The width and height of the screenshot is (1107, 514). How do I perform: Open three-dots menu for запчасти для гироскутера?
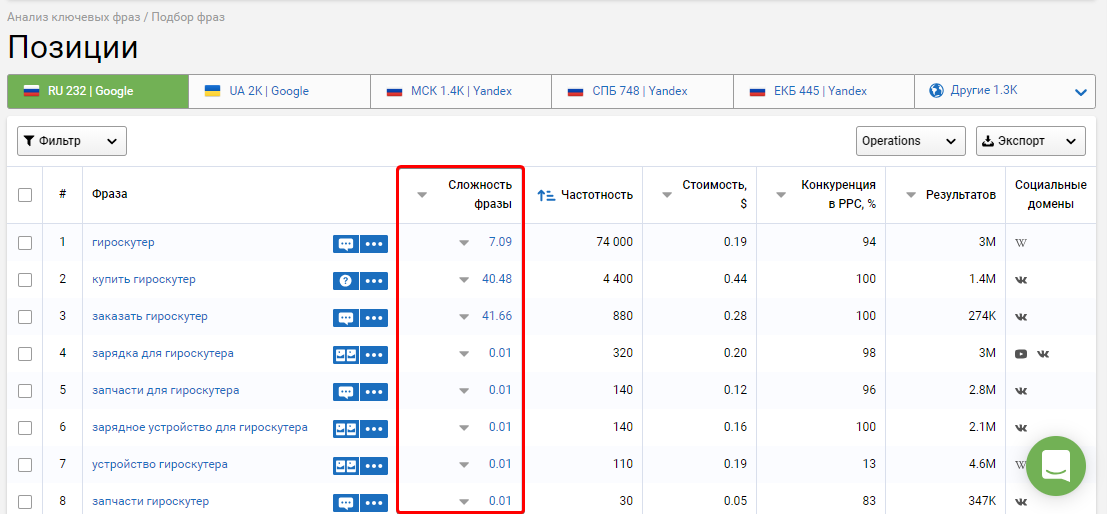pos(374,392)
